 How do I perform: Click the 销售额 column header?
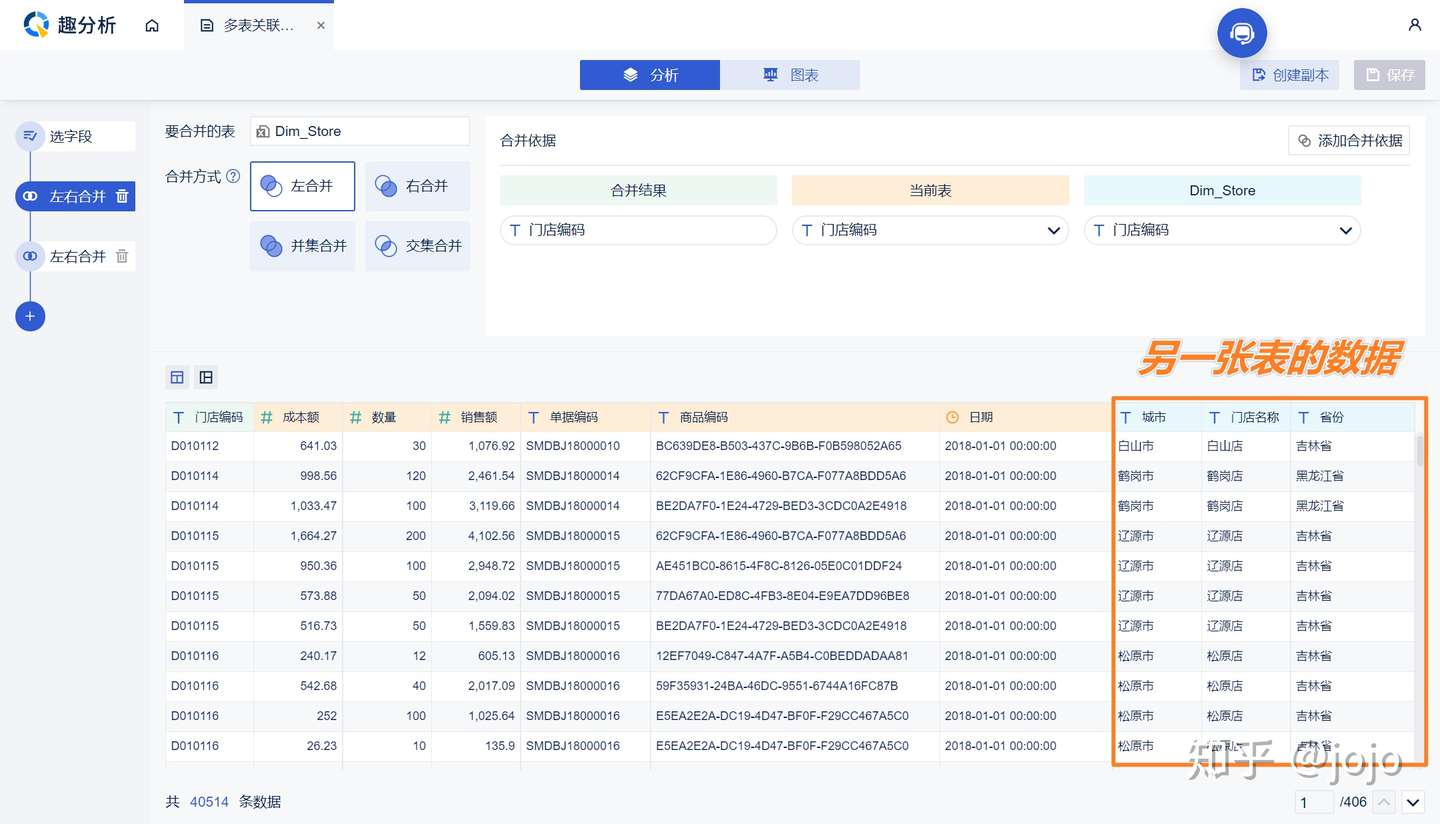(476, 417)
